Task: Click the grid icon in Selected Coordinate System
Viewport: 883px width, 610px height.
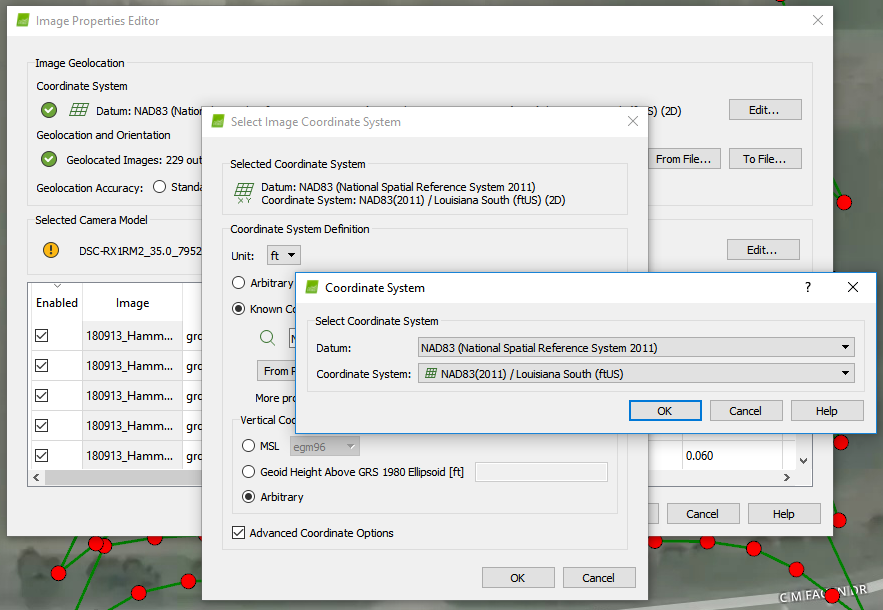Action: click(243, 192)
